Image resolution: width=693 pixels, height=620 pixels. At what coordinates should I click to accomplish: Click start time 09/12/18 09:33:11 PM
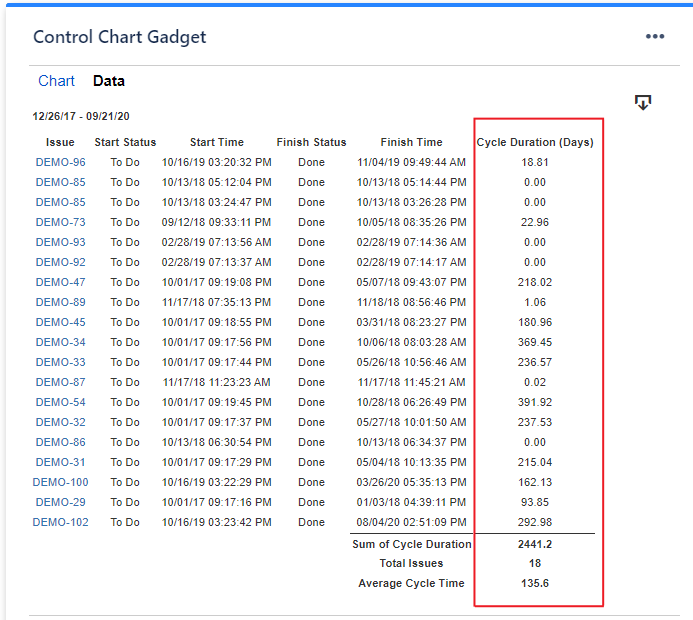pos(217,222)
